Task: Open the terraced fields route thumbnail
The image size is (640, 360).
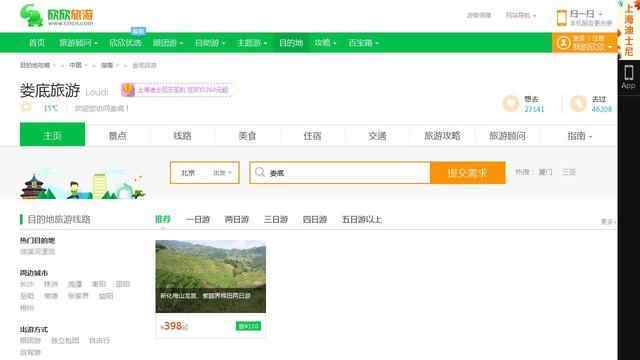Action: click(x=211, y=276)
